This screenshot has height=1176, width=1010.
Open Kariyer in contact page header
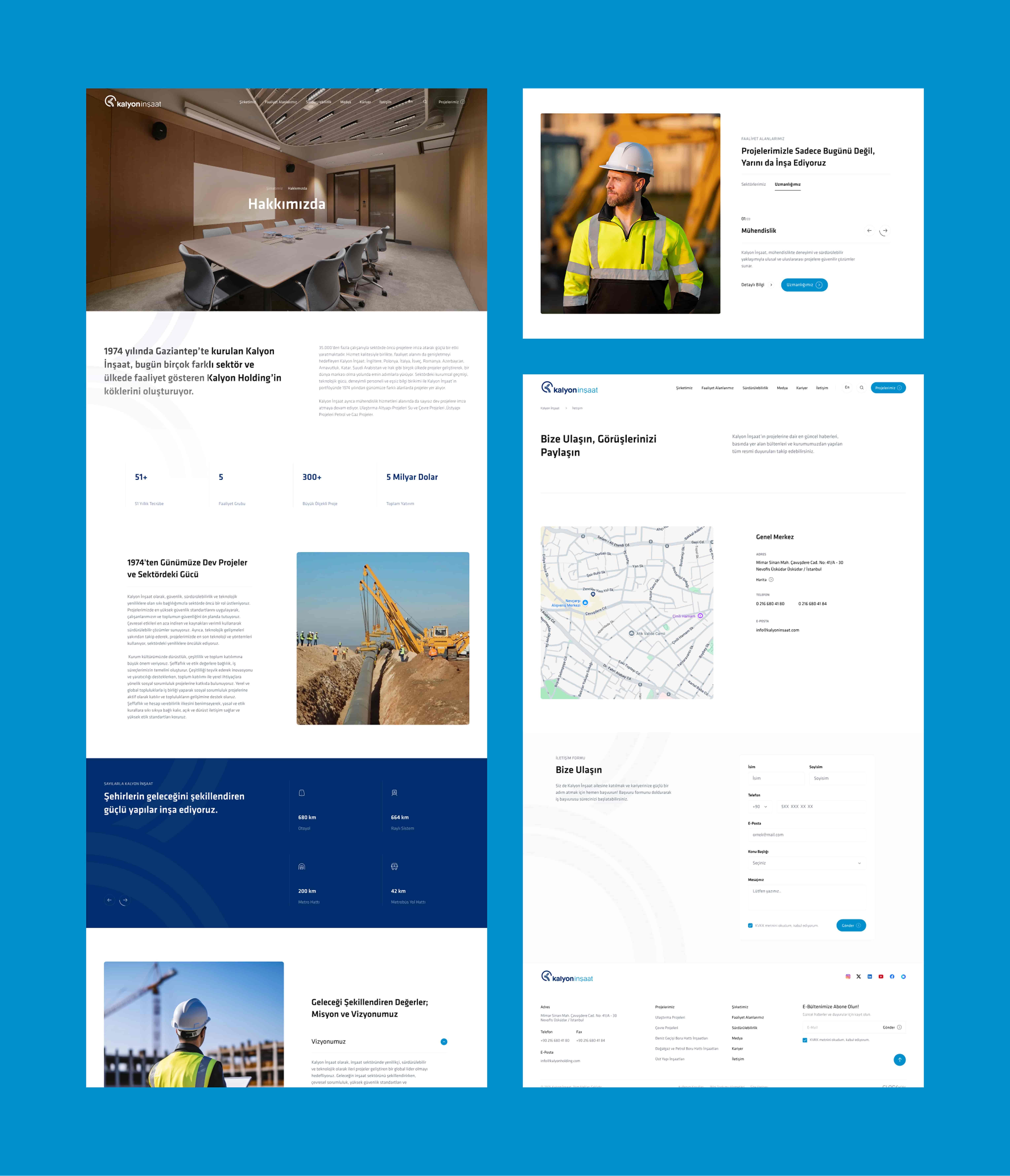(x=802, y=388)
